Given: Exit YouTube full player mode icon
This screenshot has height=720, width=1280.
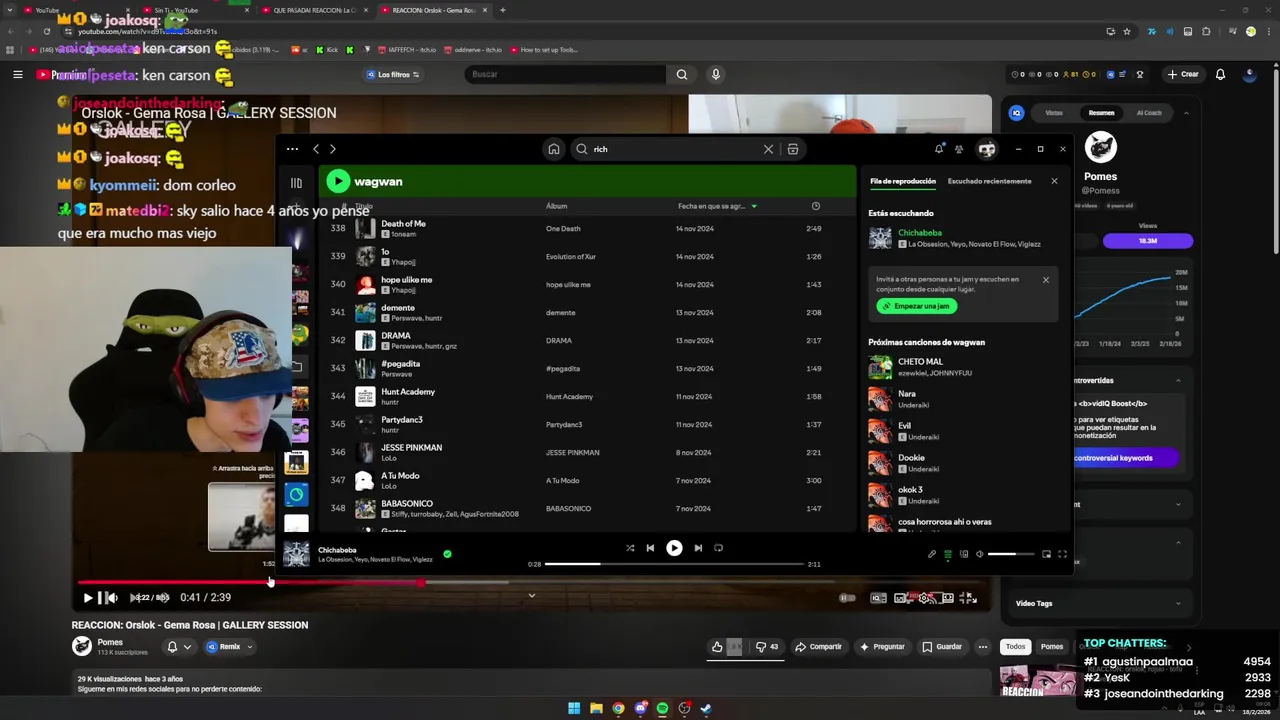Looking at the screenshot, I should (968, 598).
